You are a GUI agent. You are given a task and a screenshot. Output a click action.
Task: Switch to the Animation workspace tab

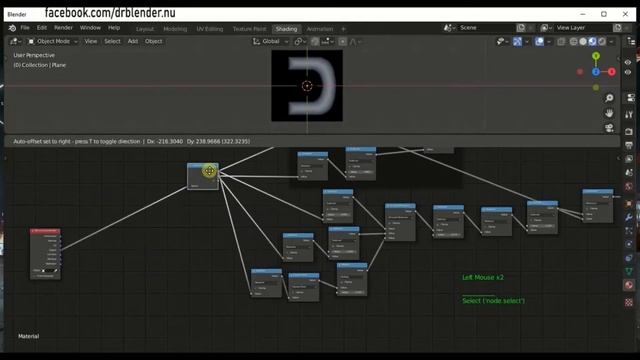pyautogui.click(x=320, y=29)
